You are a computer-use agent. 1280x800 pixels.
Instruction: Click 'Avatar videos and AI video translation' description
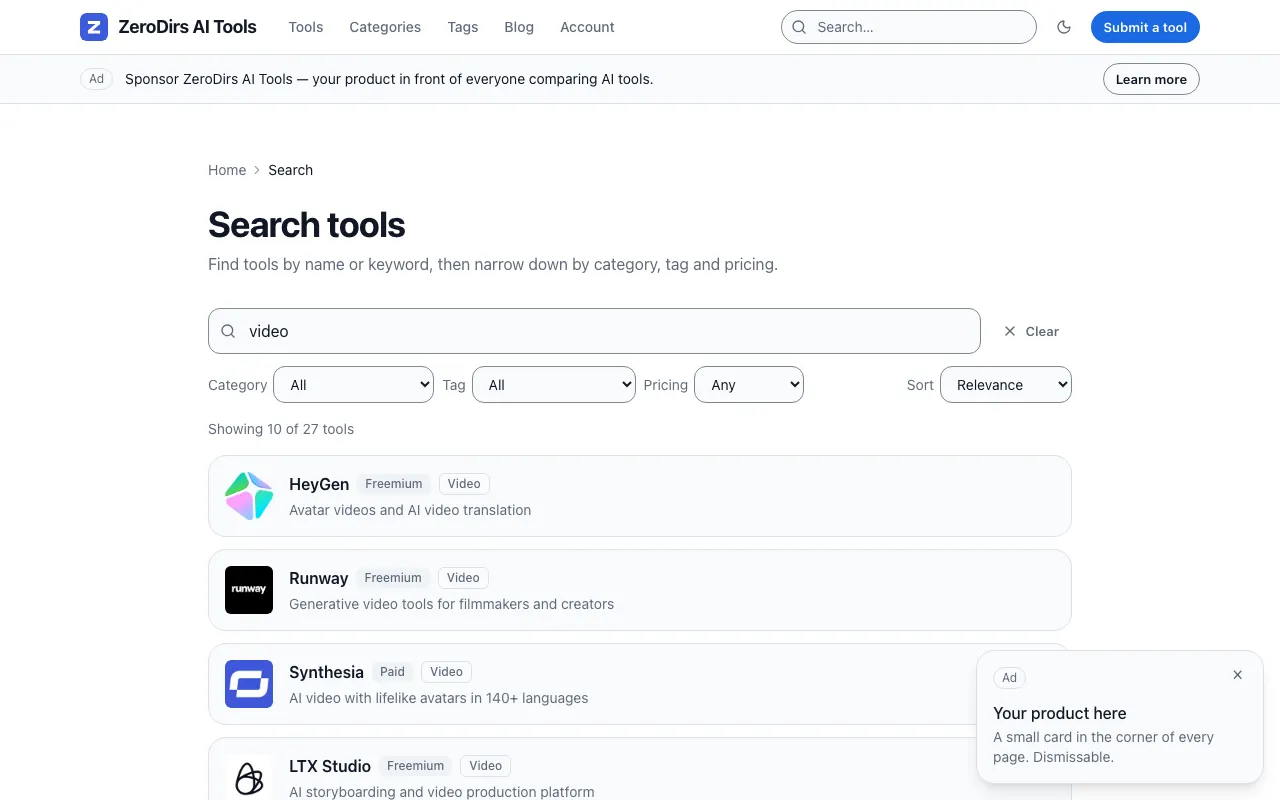410,510
